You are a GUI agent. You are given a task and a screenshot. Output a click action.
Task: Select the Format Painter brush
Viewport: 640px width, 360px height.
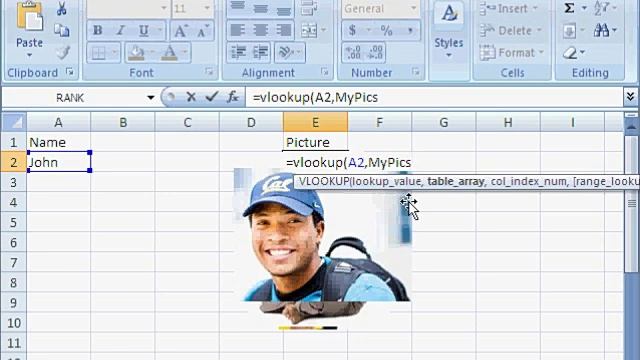pyautogui.click(x=62, y=52)
